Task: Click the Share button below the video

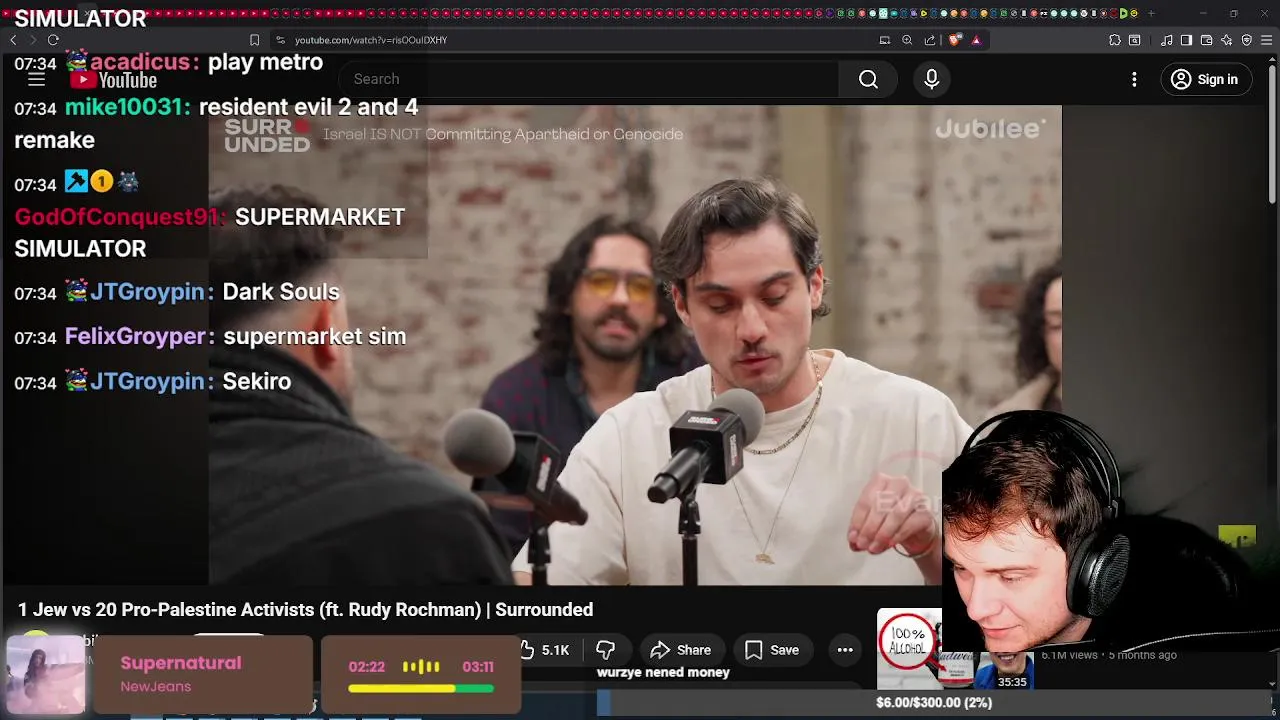Action: [681, 650]
